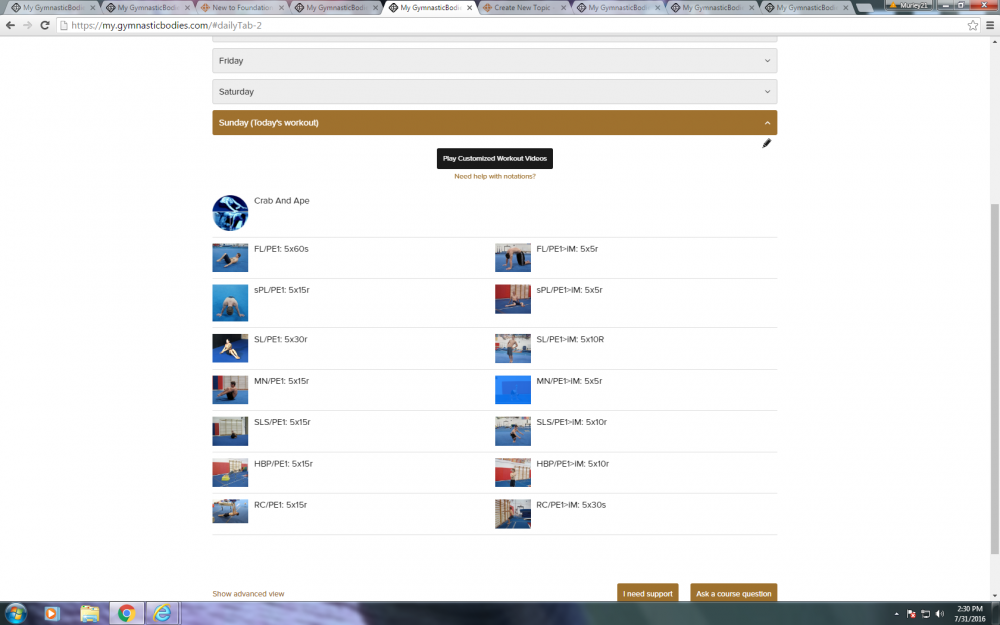Click the page vertical scrollbar thumb
Image resolution: width=1000 pixels, height=625 pixels.
pyautogui.click(x=995, y=379)
